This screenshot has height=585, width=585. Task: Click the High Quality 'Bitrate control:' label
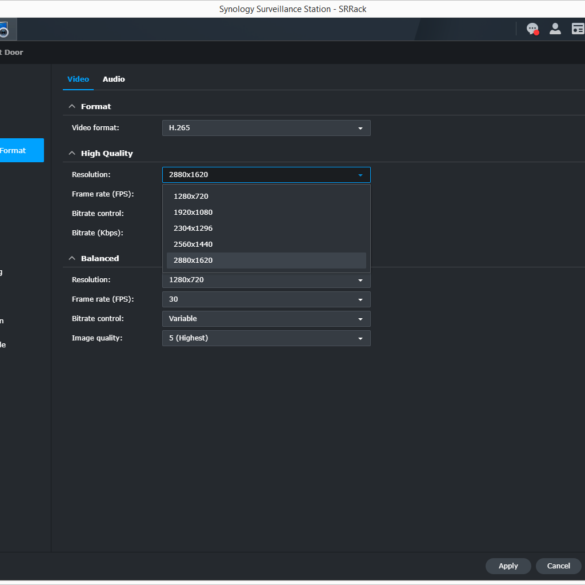[98, 213]
